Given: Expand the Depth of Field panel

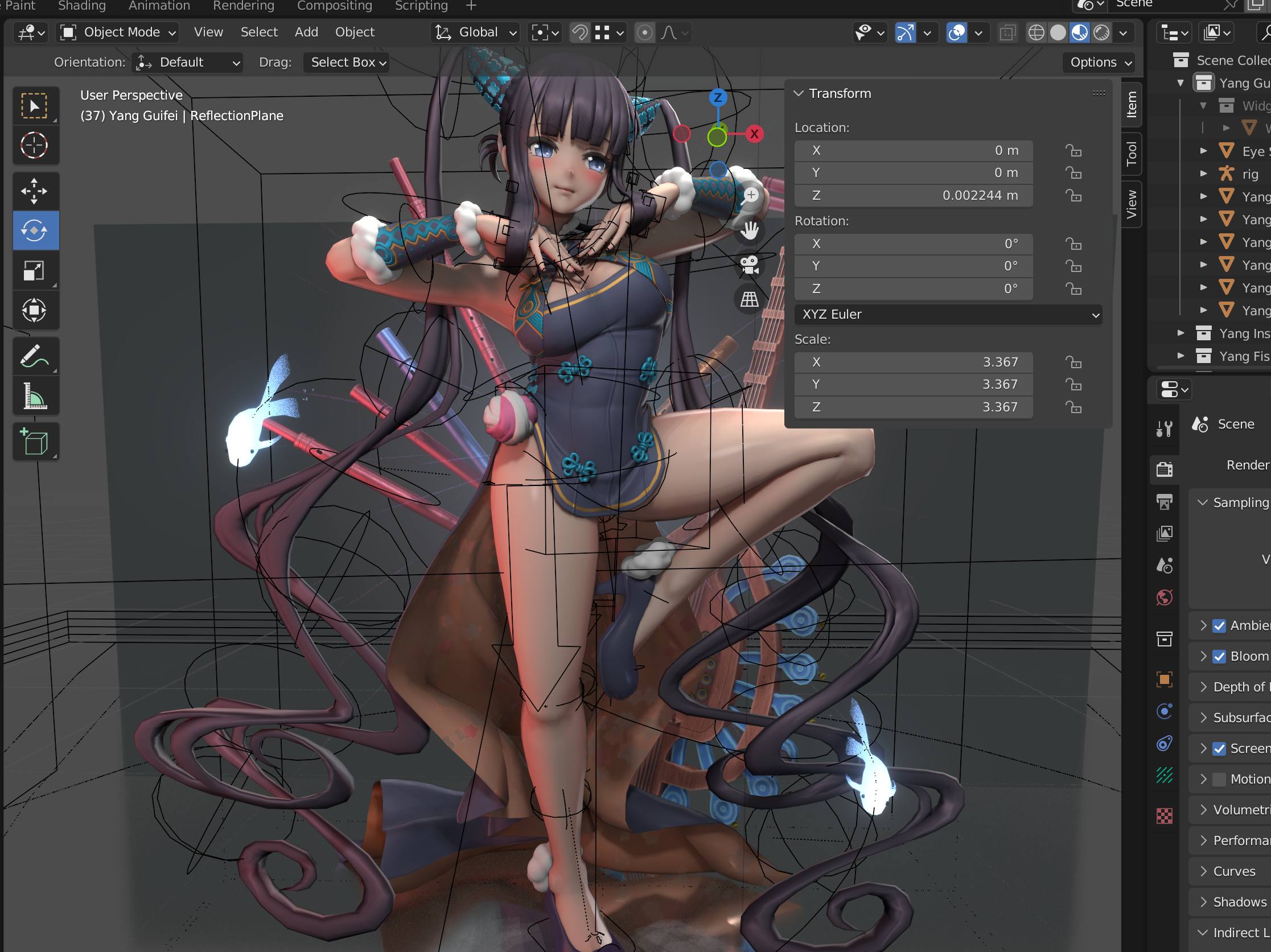Looking at the screenshot, I should point(1203,687).
